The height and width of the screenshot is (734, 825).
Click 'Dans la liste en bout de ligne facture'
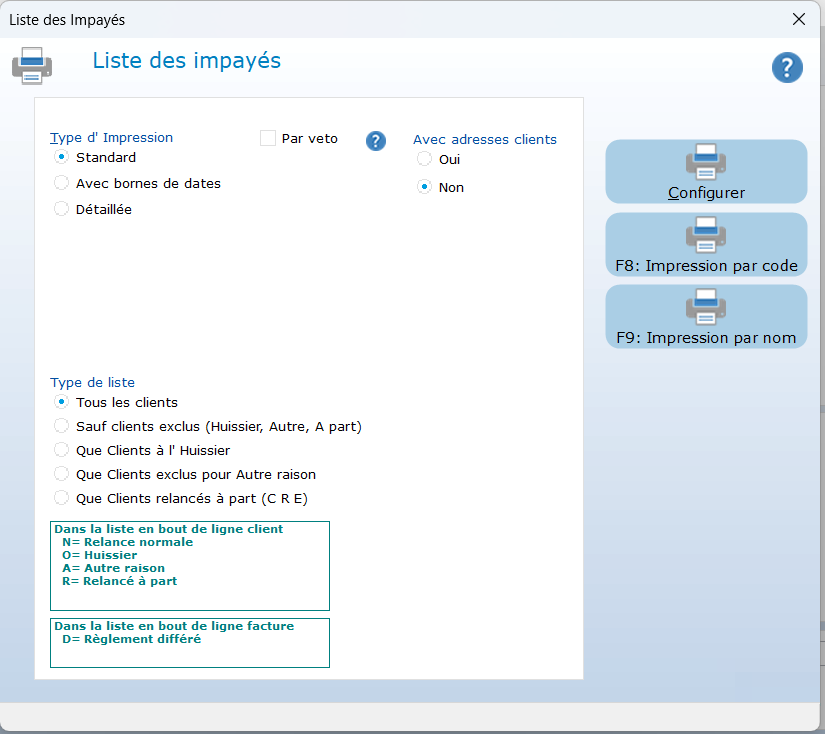(174, 626)
